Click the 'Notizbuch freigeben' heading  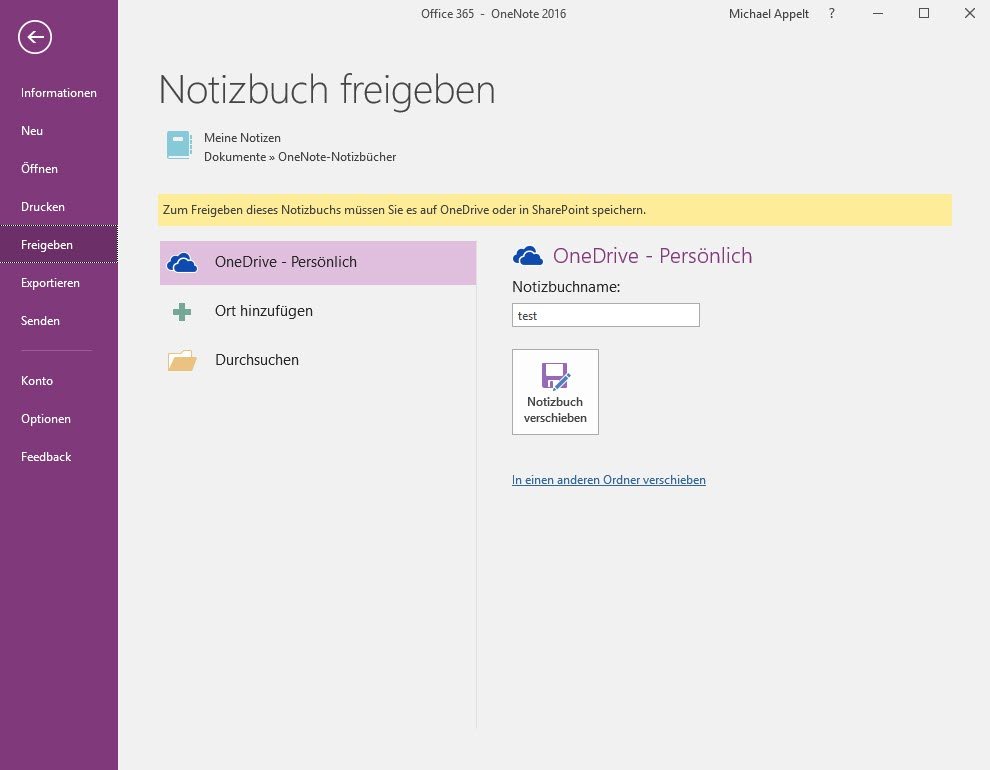[326, 90]
